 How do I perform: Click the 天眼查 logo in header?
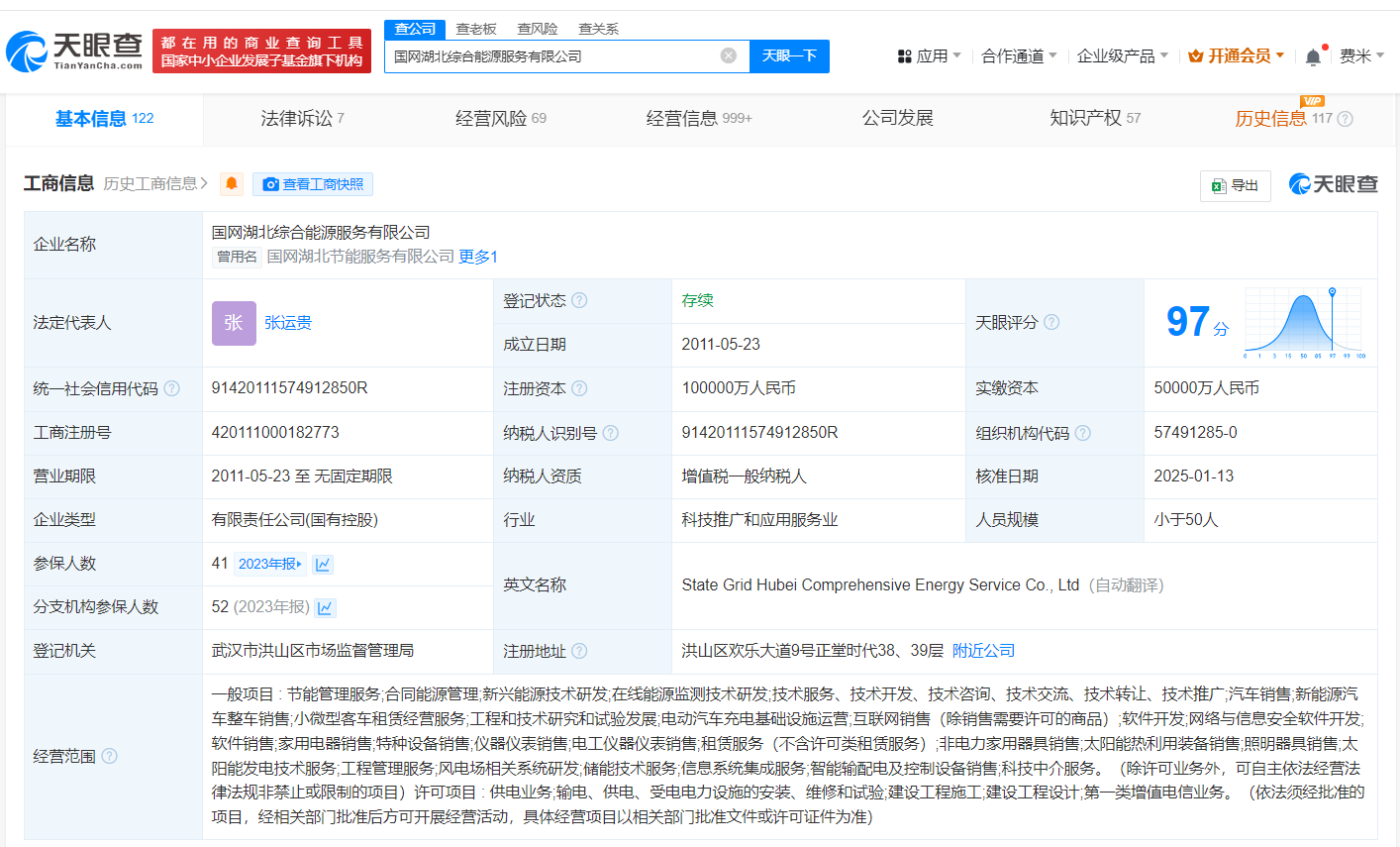tap(75, 51)
